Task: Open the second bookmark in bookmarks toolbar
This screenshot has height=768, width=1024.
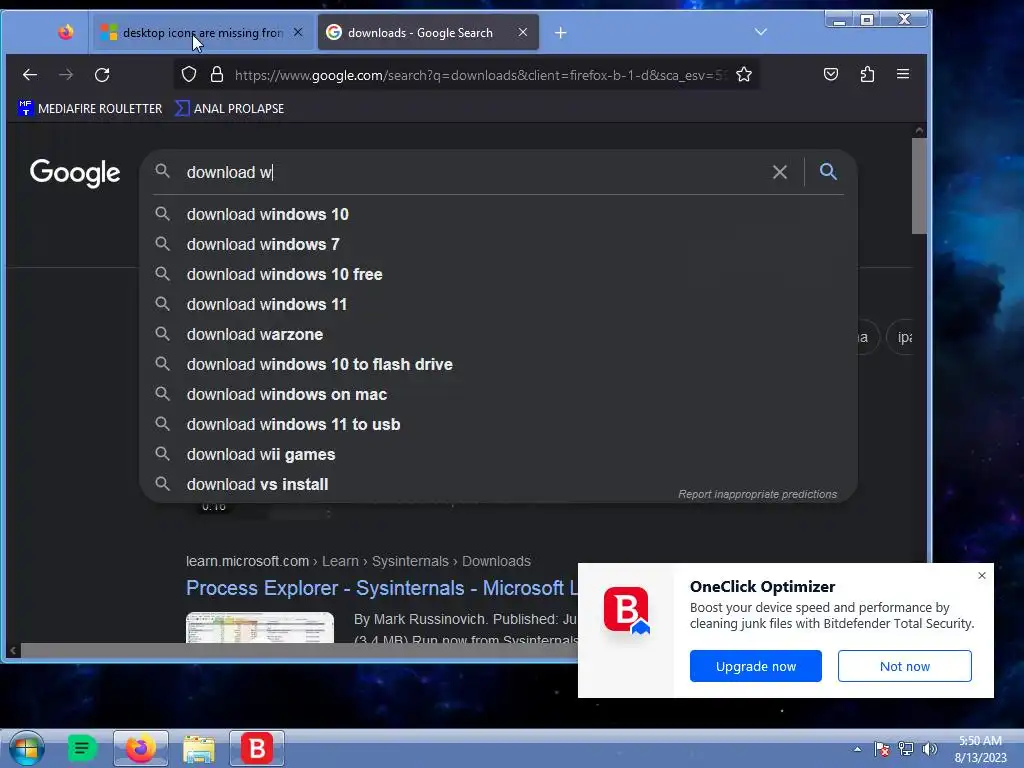Action: [x=229, y=108]
